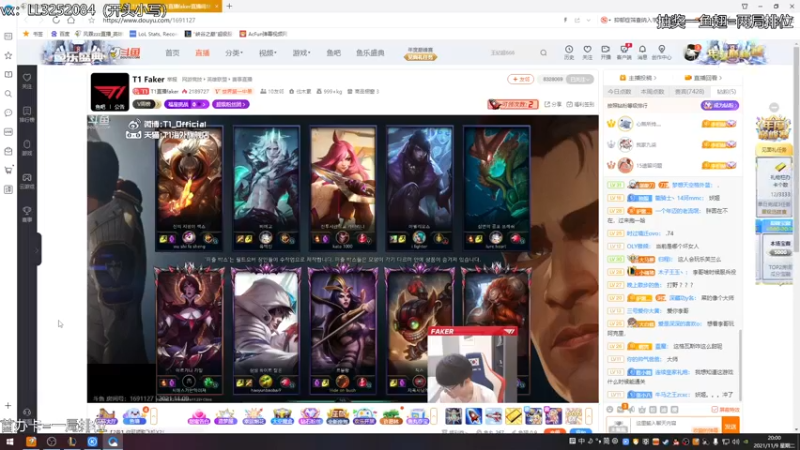Open the LoL Stats bookmark

pyautogui.click(x=153, y=34)
